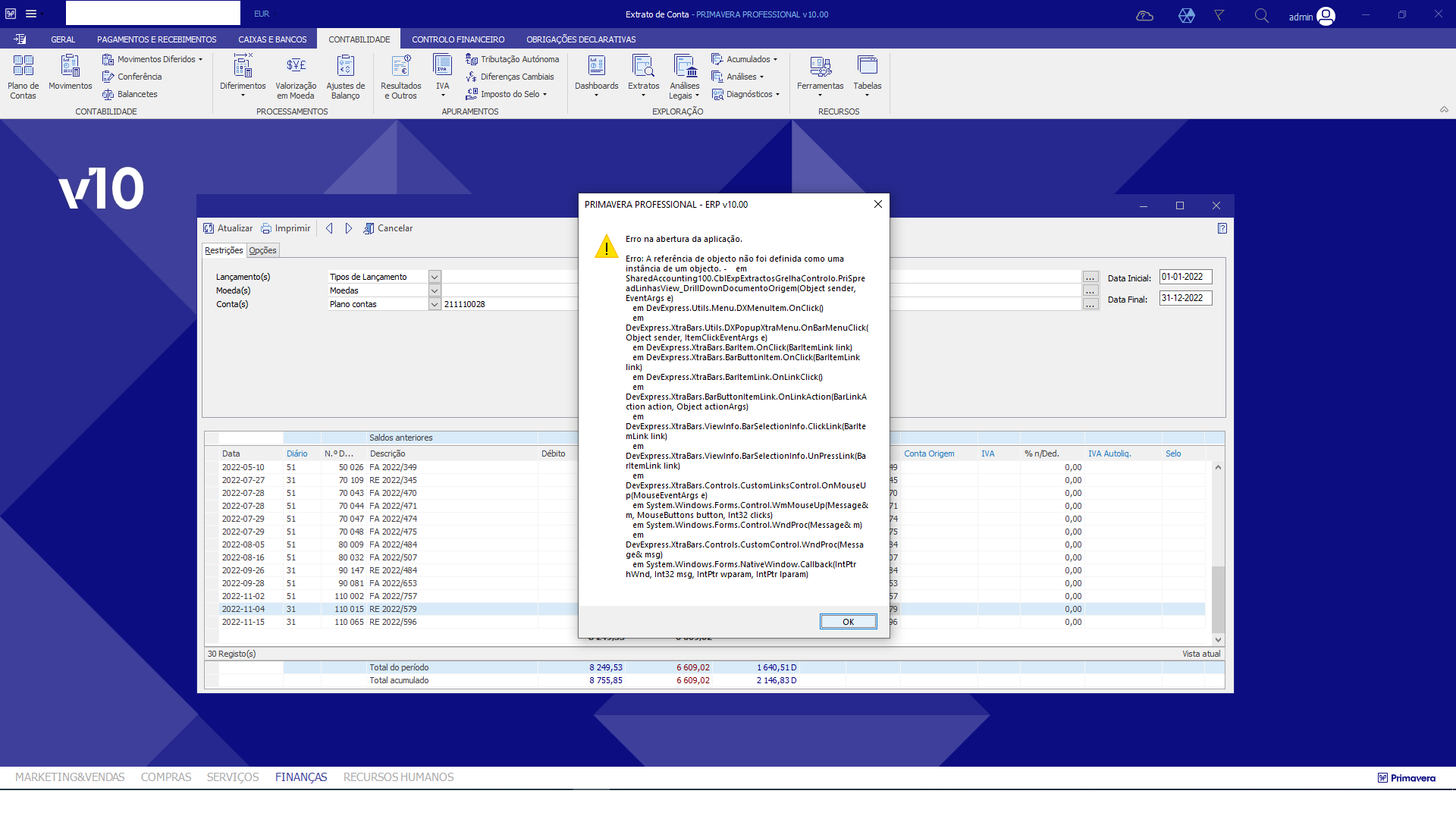This screenshot has height=819, width=1456.
Task: Click the Cancelar button
Action: (388, 228)
